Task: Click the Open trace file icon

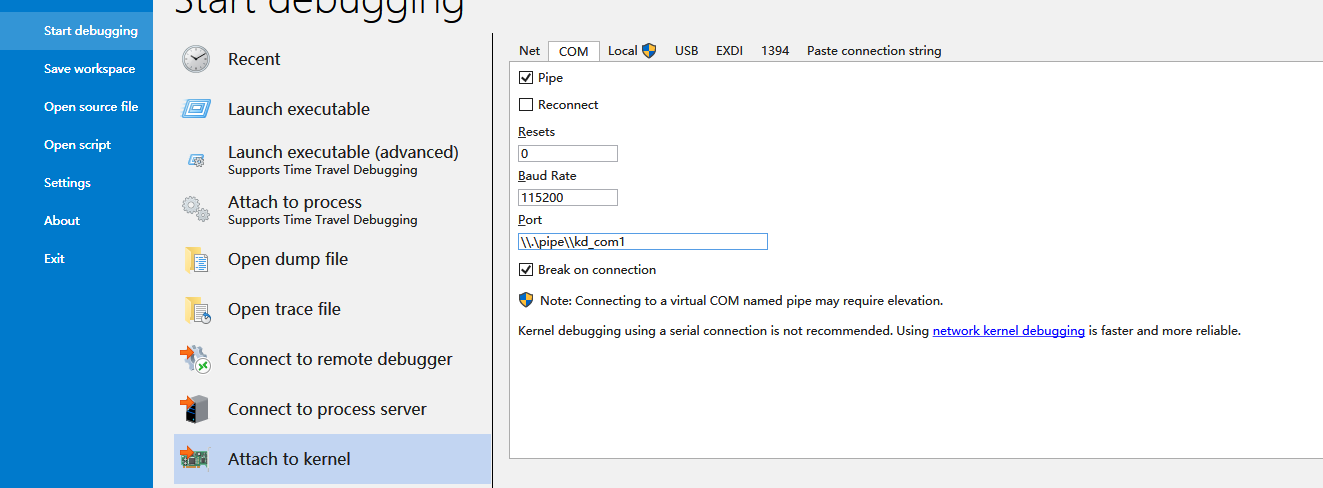Action: coord(196,310)
